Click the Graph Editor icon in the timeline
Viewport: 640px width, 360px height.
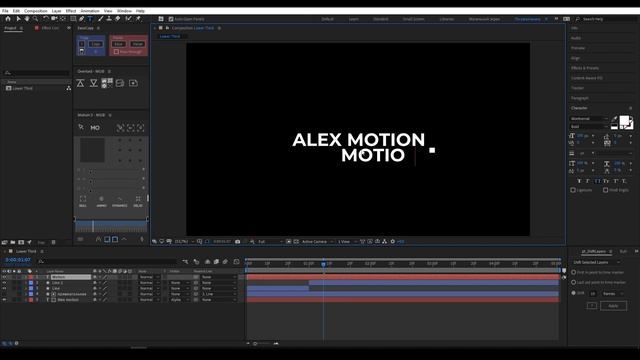[236, 262]
